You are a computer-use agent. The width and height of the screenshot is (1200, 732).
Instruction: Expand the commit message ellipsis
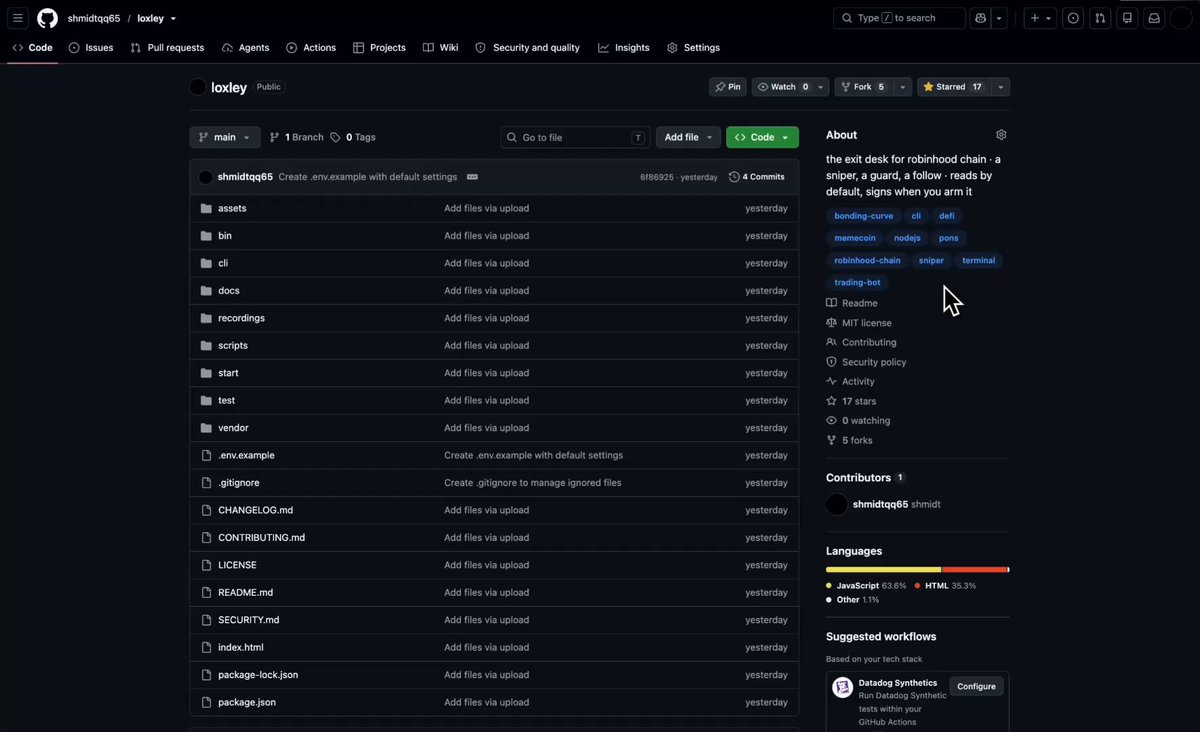472,177
